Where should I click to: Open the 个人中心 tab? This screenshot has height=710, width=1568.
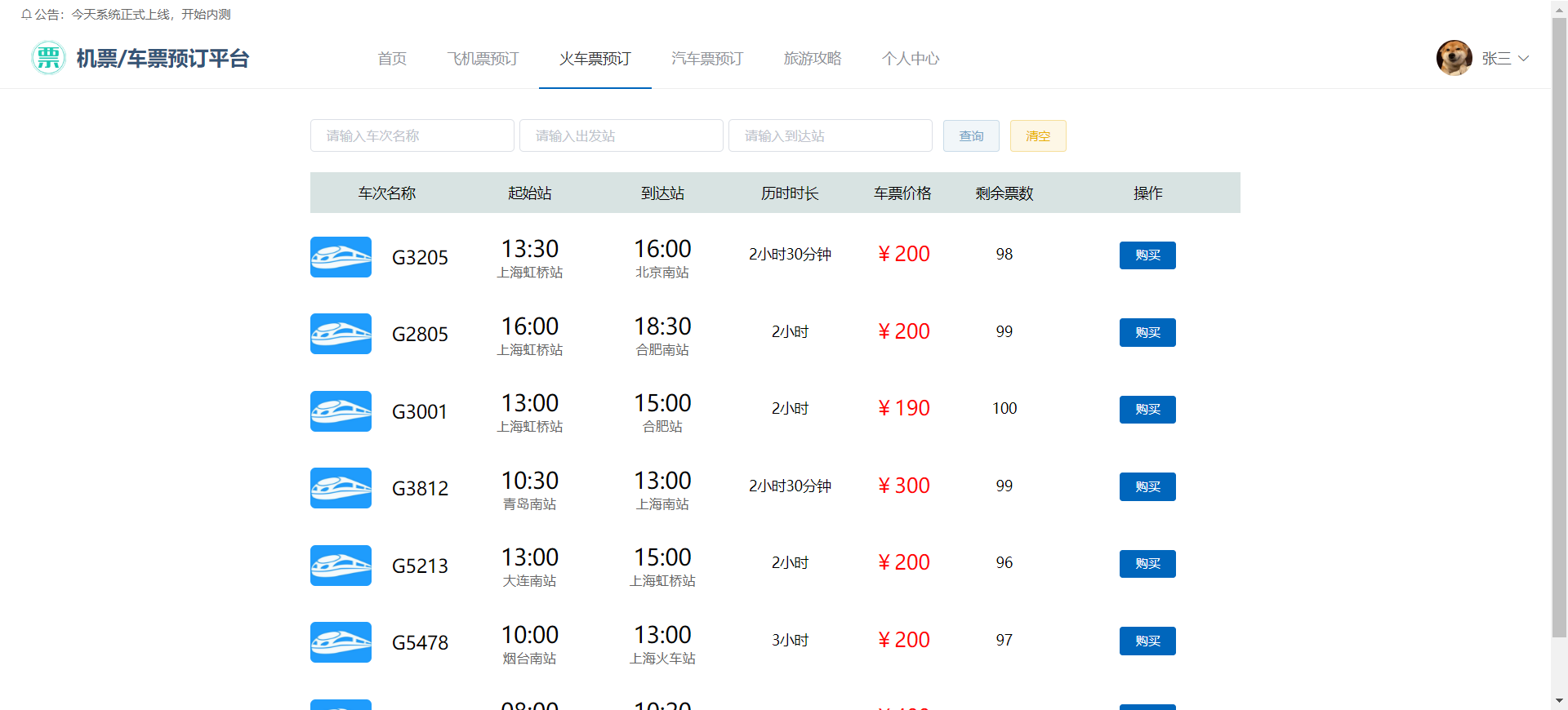pyautogui.click(x=911, y=59)
